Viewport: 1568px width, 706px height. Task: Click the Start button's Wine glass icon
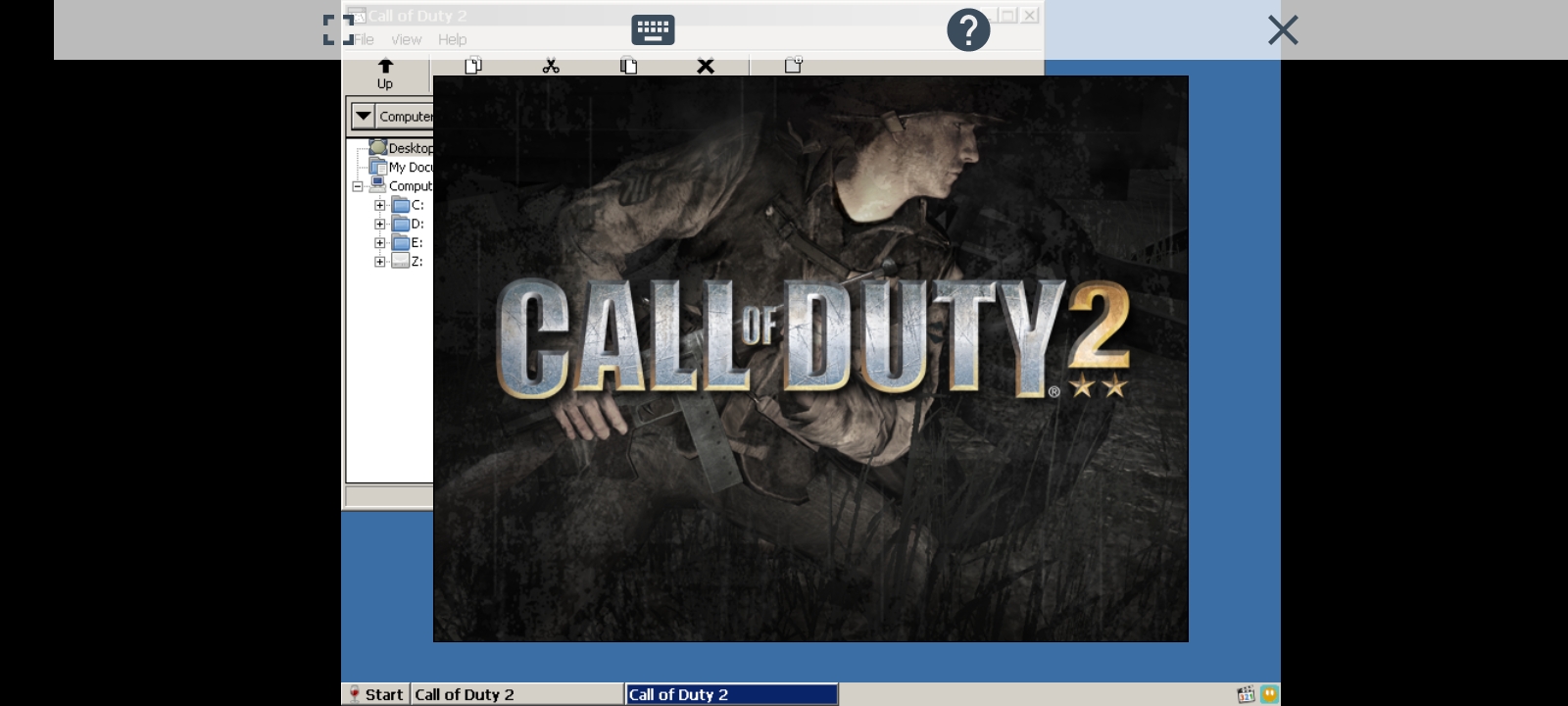(x=354, y=694)
